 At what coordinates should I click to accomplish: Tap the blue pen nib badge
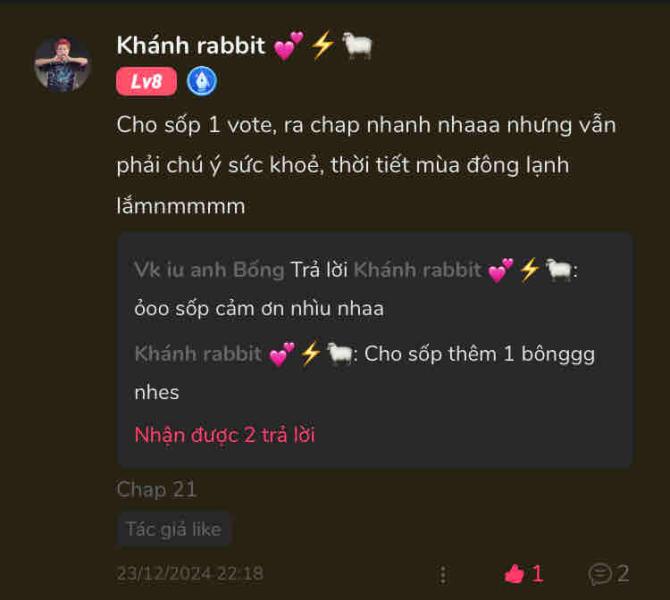tap(202, 81)
